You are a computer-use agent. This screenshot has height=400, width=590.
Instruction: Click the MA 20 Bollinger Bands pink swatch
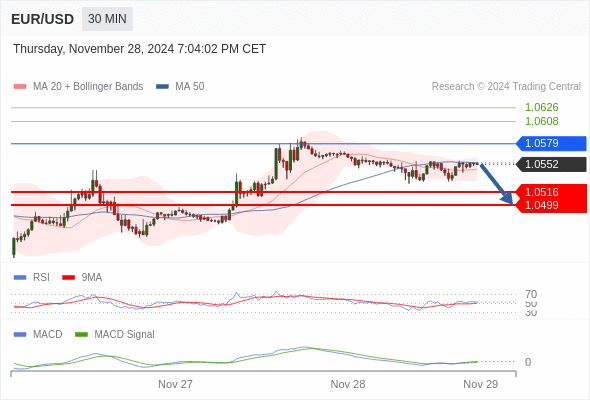tap(20, 87)
